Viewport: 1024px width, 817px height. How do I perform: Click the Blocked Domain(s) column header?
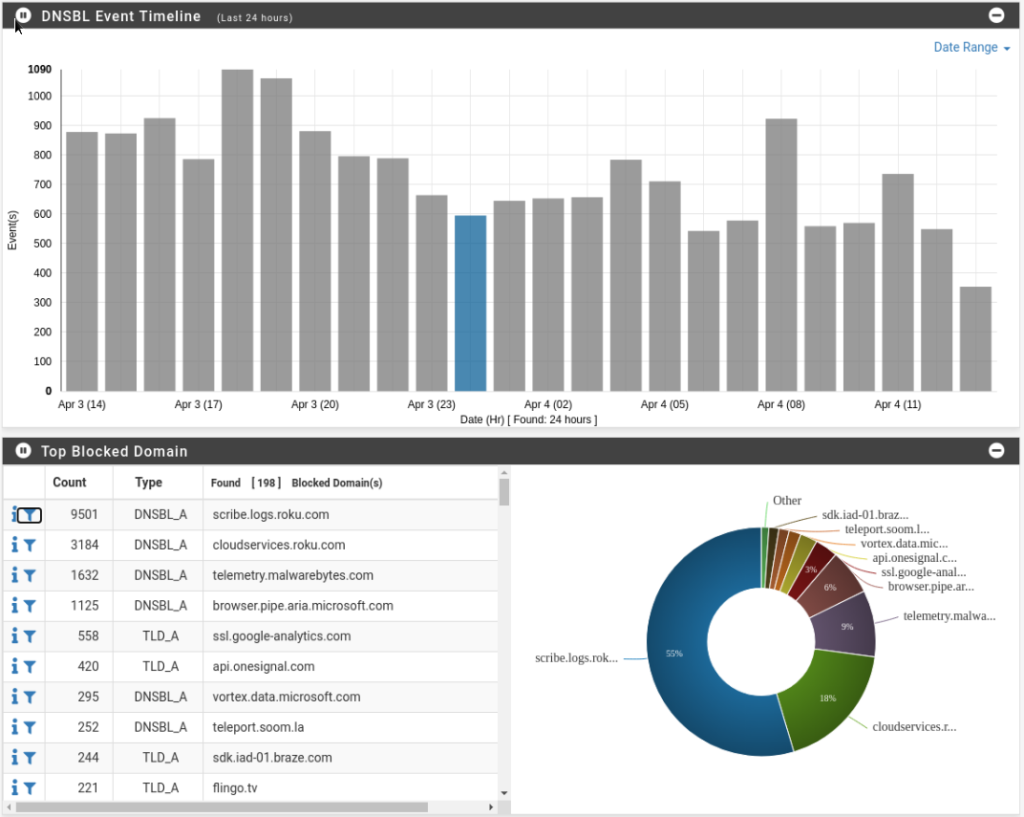(x=337, y=483)
